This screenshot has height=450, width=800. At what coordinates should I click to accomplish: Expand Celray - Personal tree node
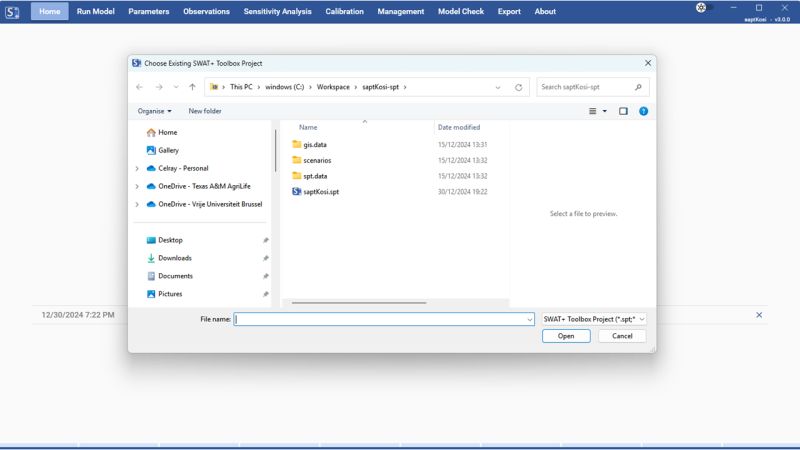(137, 168)
